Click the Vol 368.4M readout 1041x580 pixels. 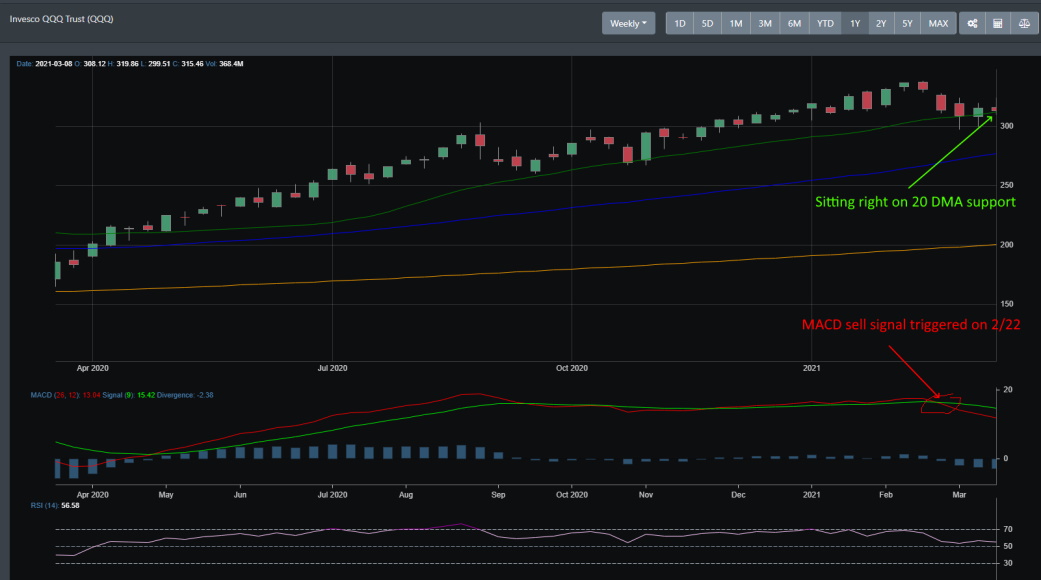[x=224, y=64]
